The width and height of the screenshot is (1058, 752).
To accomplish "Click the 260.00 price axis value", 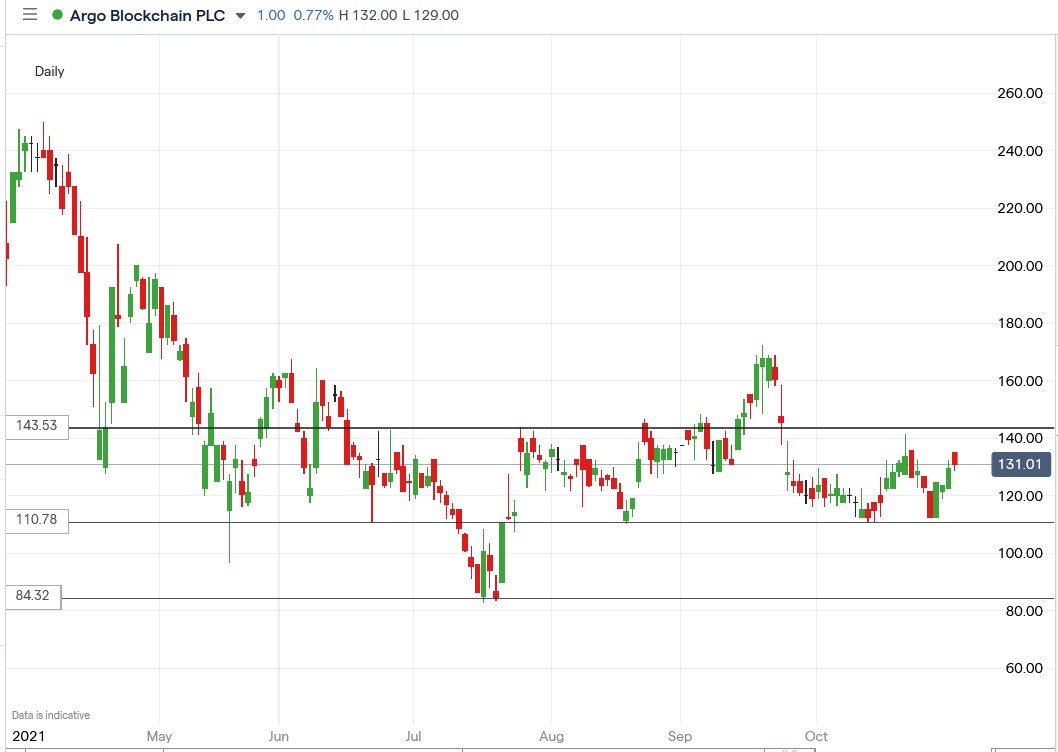I will [1021, 94].
